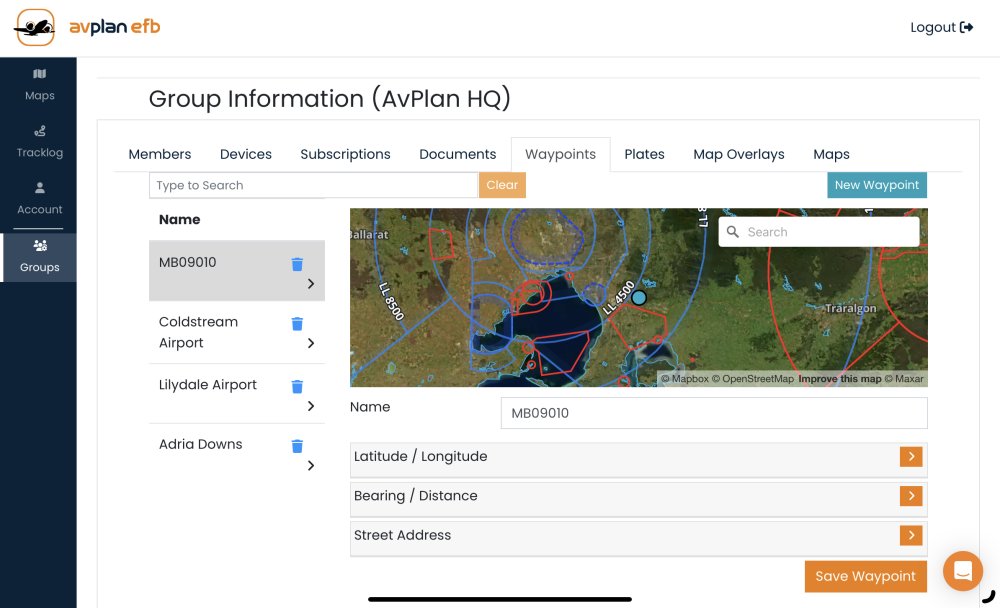Expand the Lilydale Airport row chevron
This screenshot has height=608, width=1000.
point(311,406)
